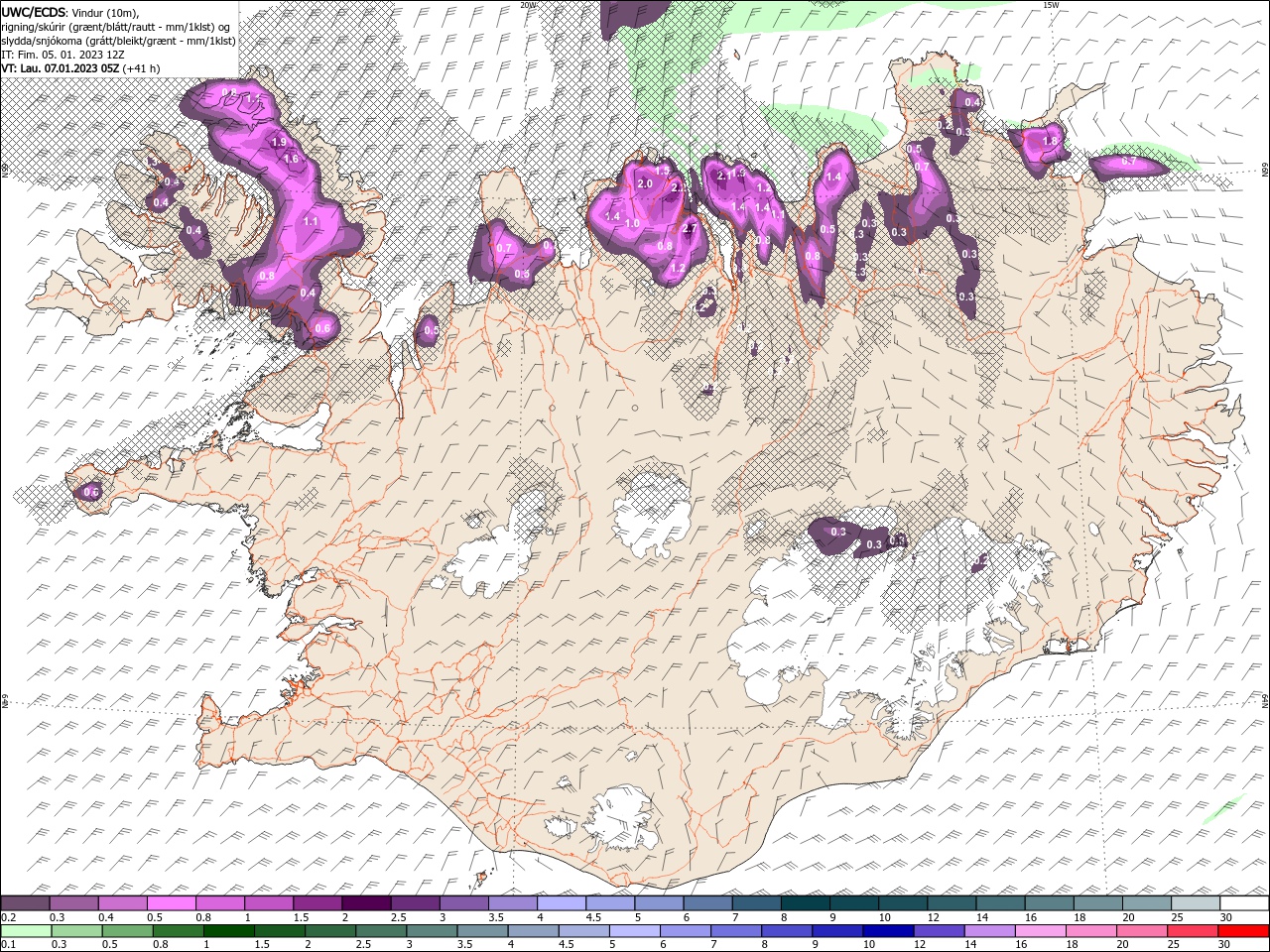Select the upper legend swatch between 12 and 14
Image resolution: width=1270 pixels, height=952 pixels.
952,903
